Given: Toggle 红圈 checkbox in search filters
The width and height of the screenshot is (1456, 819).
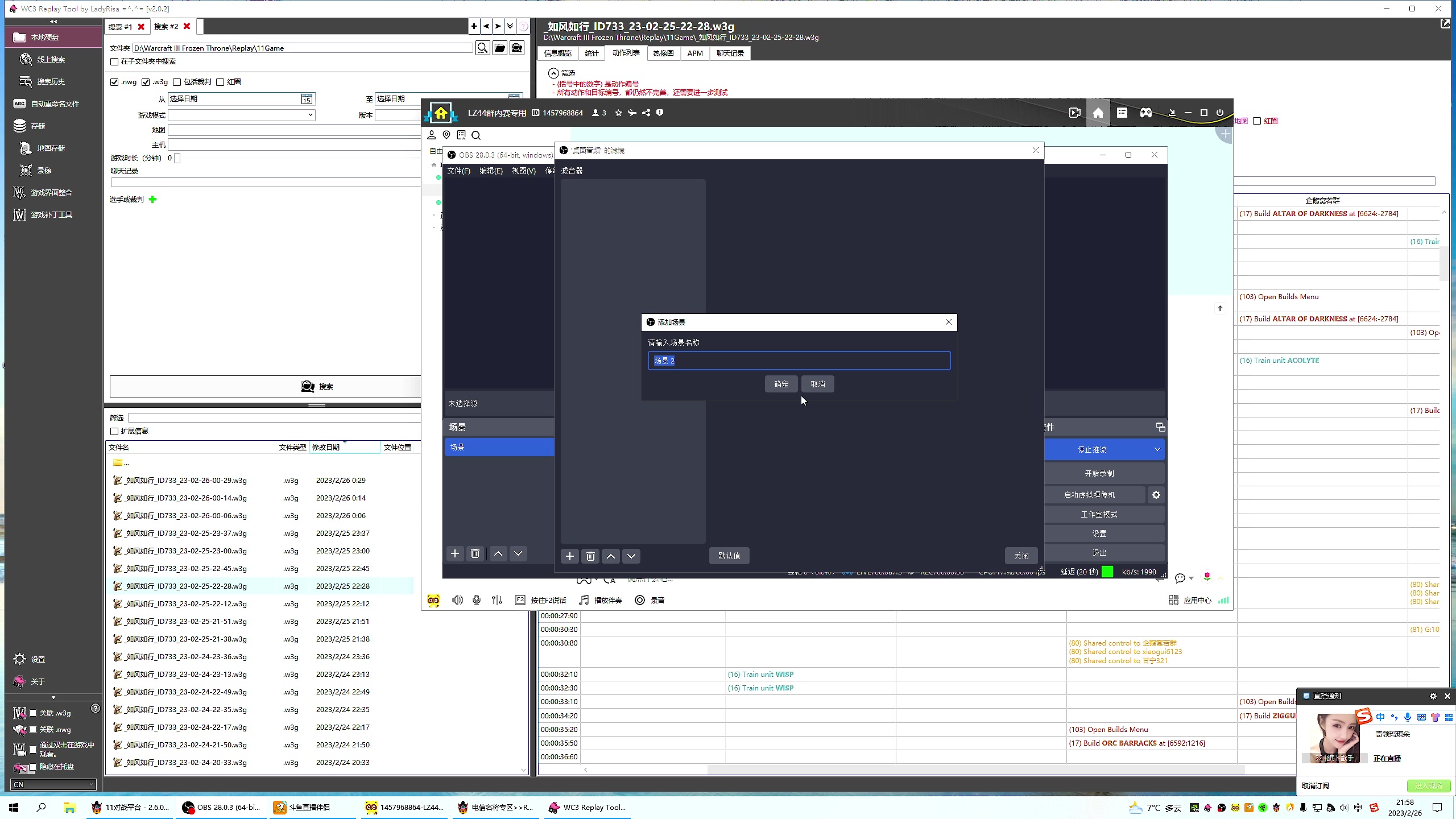Looking at the screenshot, I should coord(220,82).
